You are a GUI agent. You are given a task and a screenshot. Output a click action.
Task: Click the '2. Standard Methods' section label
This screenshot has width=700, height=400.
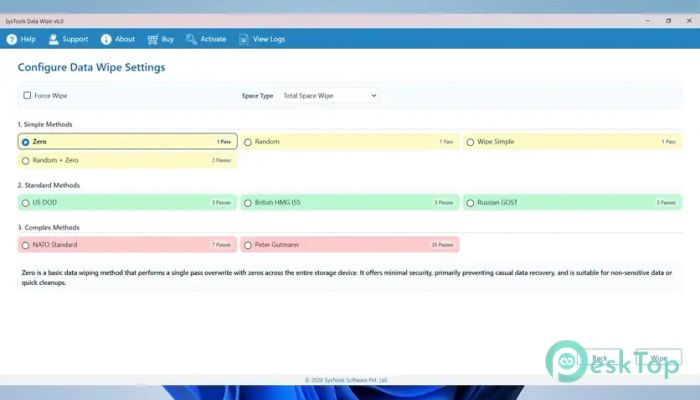[x=49, y=185]
